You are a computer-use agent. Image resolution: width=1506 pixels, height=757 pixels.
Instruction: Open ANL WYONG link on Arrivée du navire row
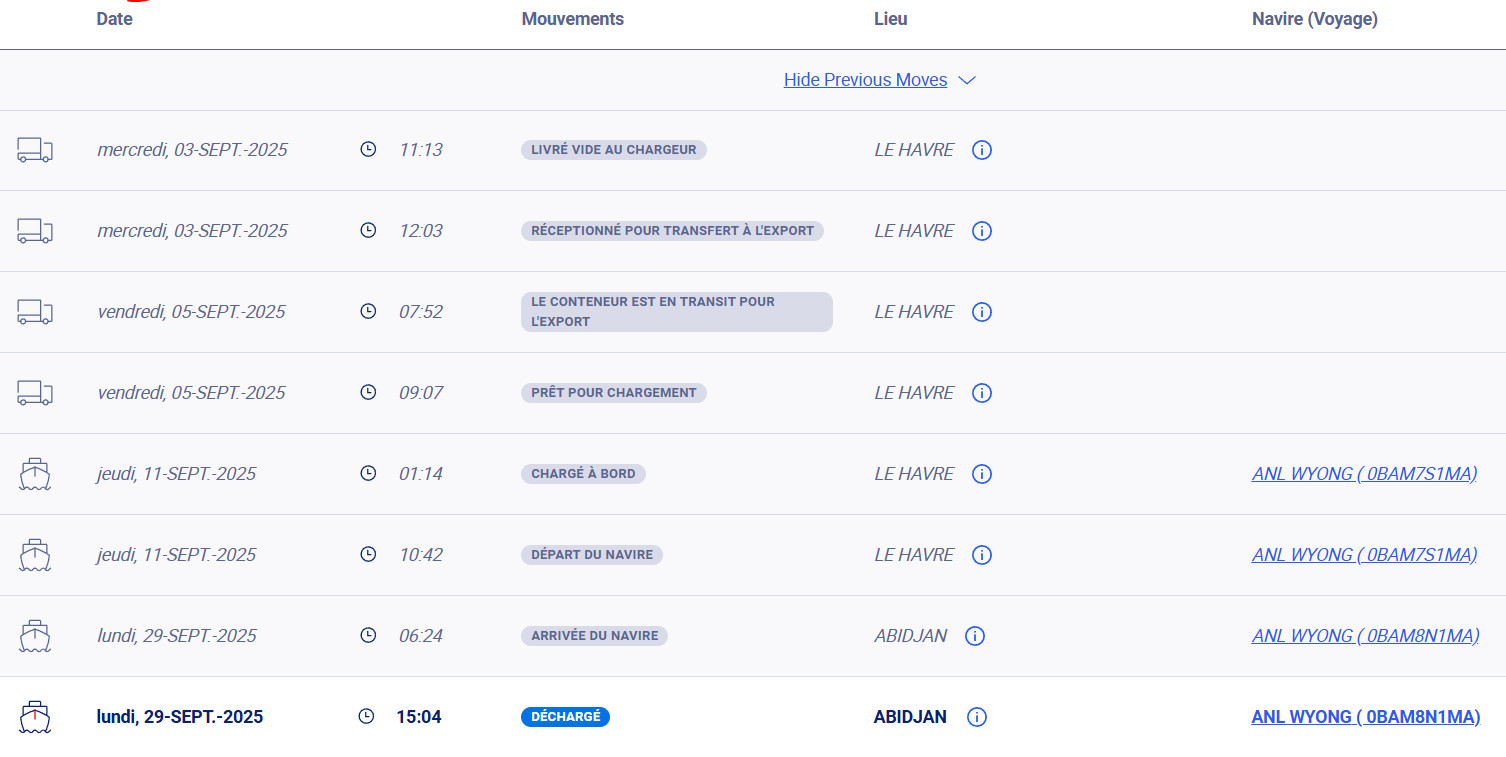[1365, 636]
